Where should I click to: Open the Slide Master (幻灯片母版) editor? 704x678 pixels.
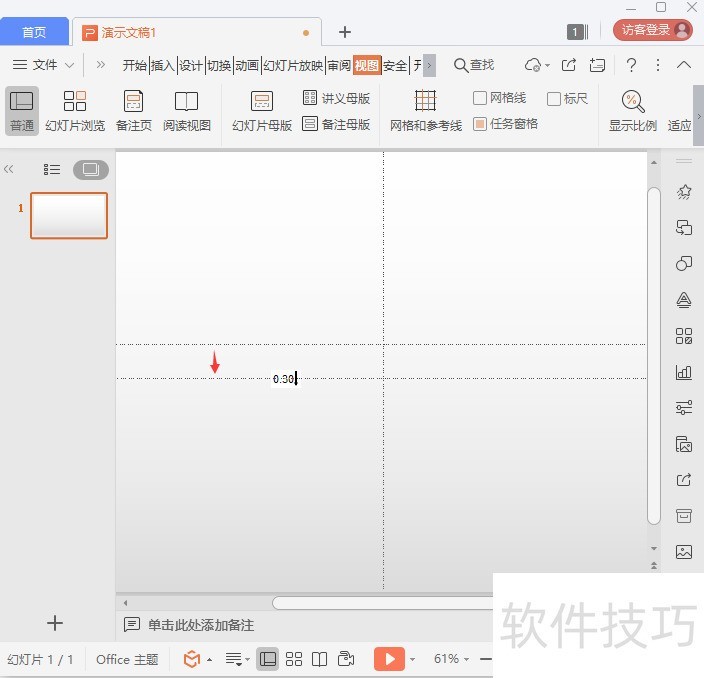(x=262, y=110)
